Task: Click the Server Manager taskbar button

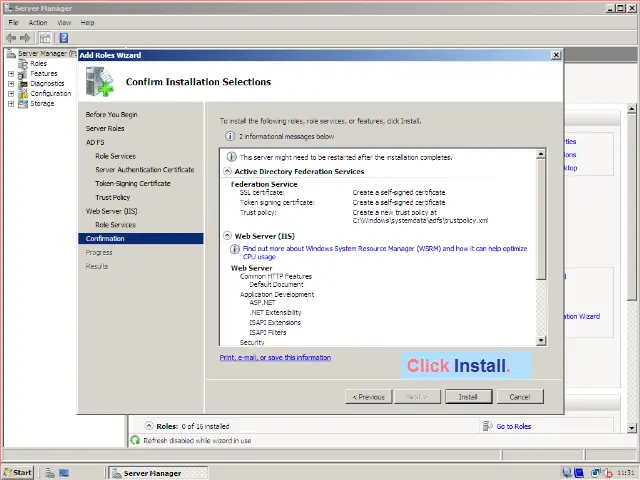Action: (158, 473)
